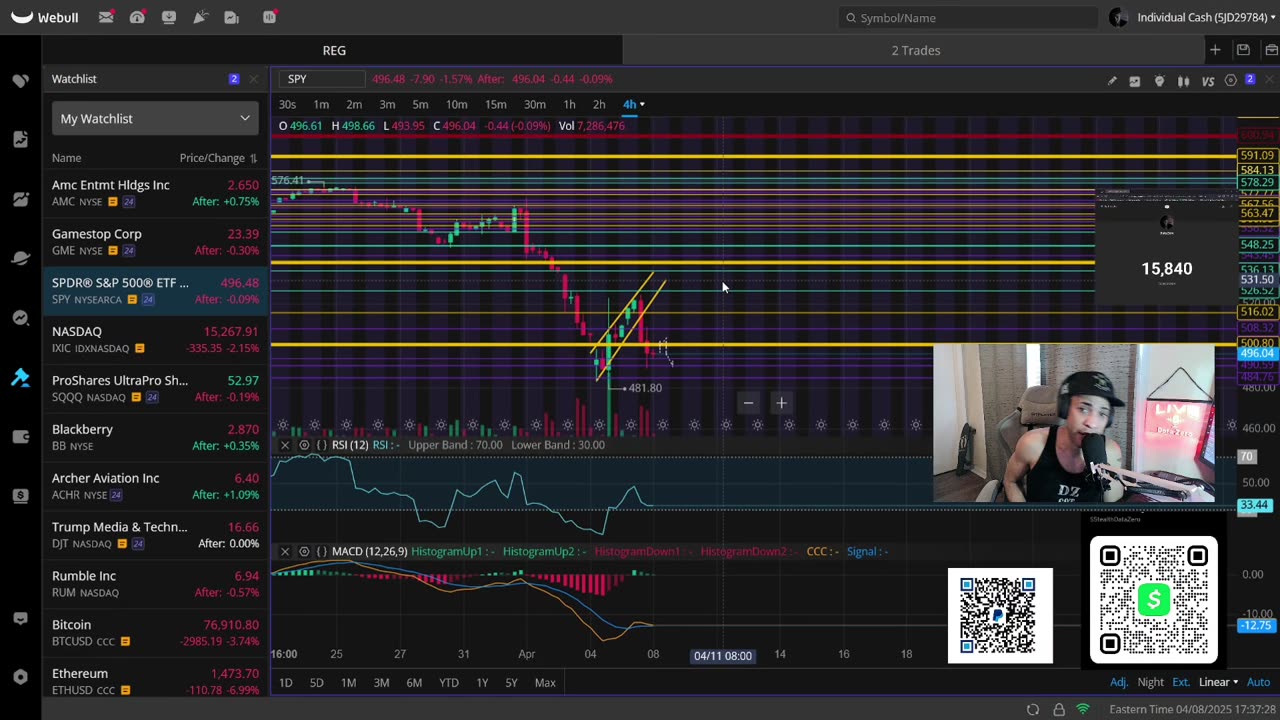Open the MACD code braces settings
The image size is (1280, 720).
click(321, 551)
